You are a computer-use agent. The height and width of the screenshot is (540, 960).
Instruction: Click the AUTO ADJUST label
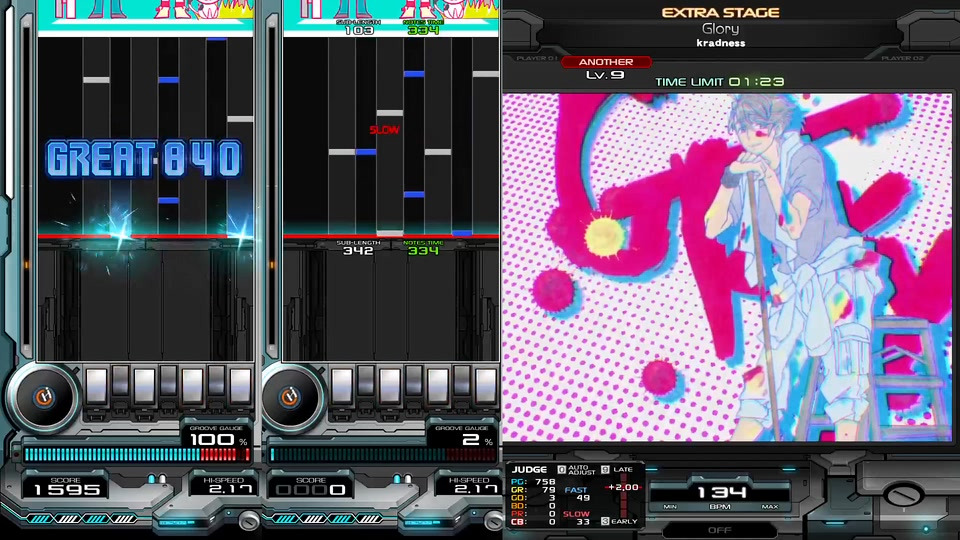coord(582,470)
